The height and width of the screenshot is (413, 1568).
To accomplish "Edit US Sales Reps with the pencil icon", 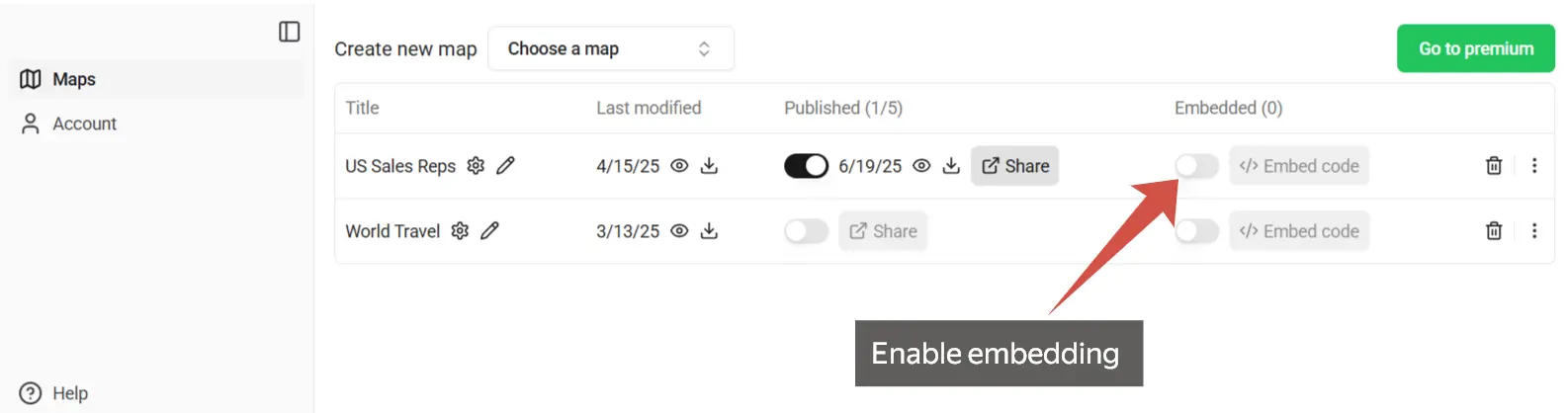I will [x=505, y=166].
